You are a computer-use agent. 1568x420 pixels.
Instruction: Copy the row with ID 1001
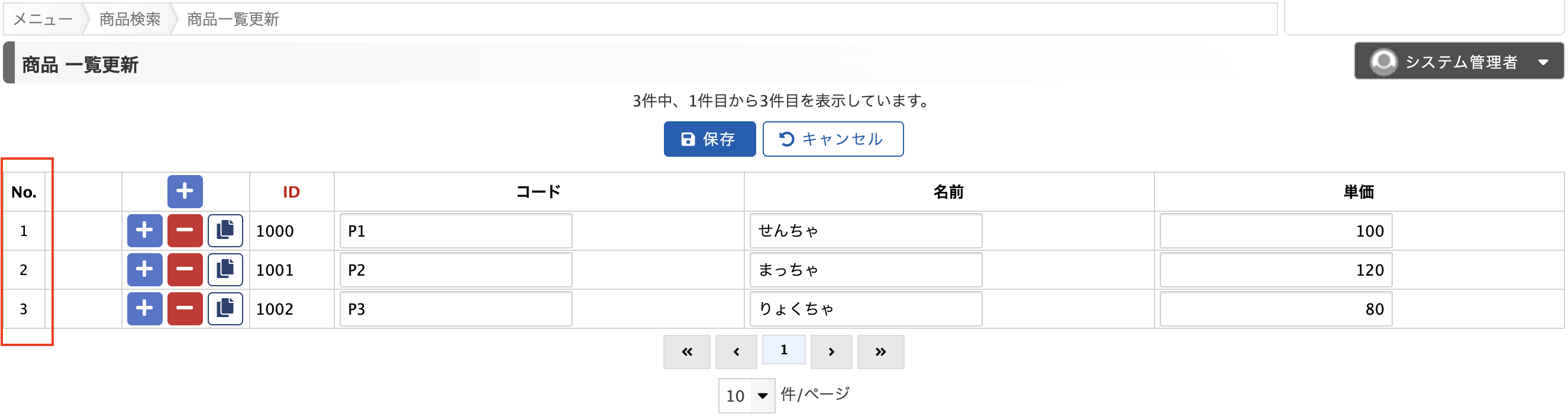[x=225, y=270]
